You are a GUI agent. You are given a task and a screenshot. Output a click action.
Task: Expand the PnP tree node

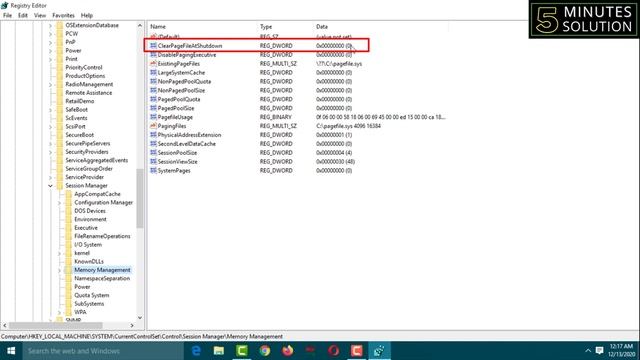tap(51, 42)
